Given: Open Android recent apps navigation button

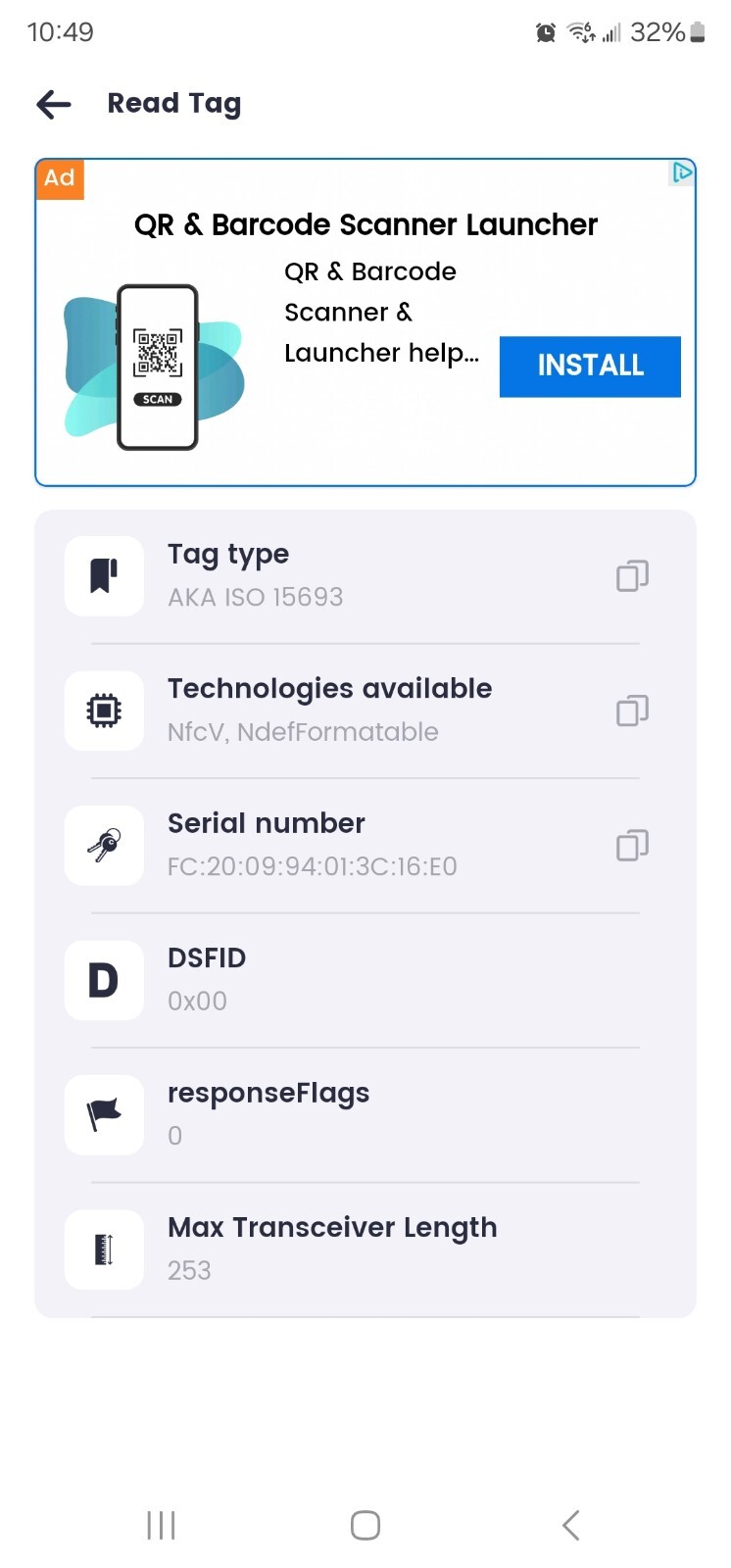Looking at the screenshot, I should click(x=161, y=1525).
